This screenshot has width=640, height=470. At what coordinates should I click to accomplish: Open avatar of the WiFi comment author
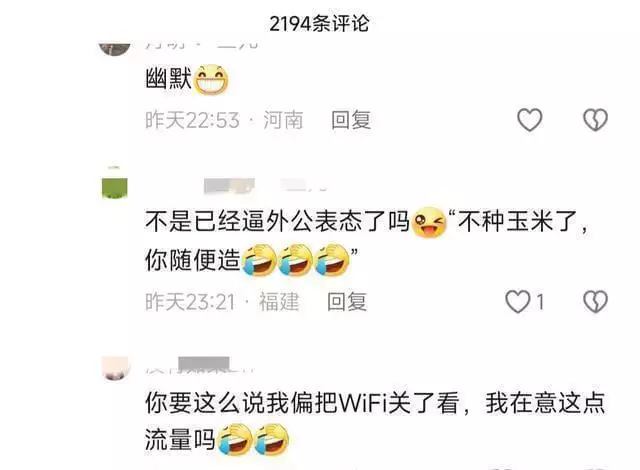[x=116, y=368]
